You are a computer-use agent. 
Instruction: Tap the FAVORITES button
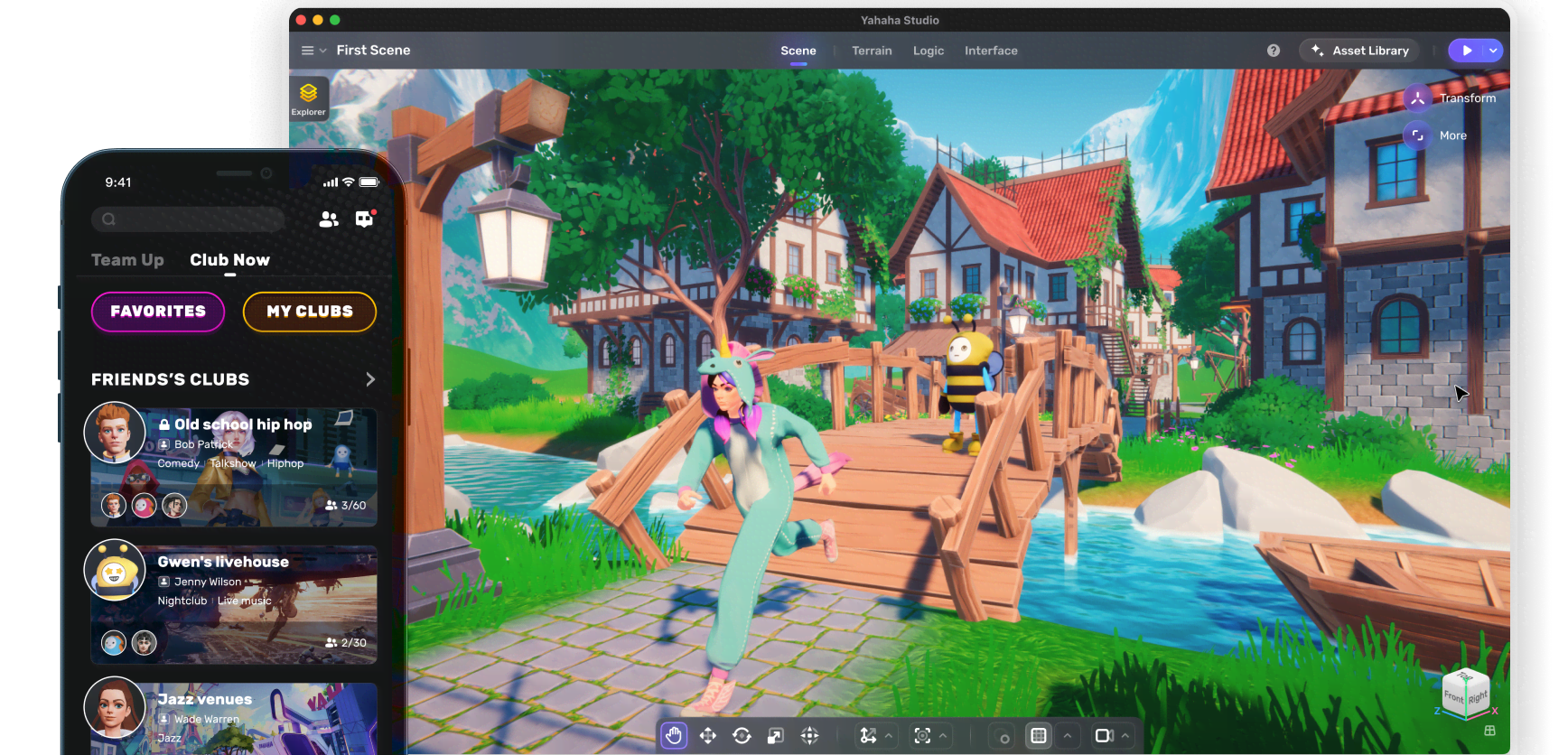point(158,312)
